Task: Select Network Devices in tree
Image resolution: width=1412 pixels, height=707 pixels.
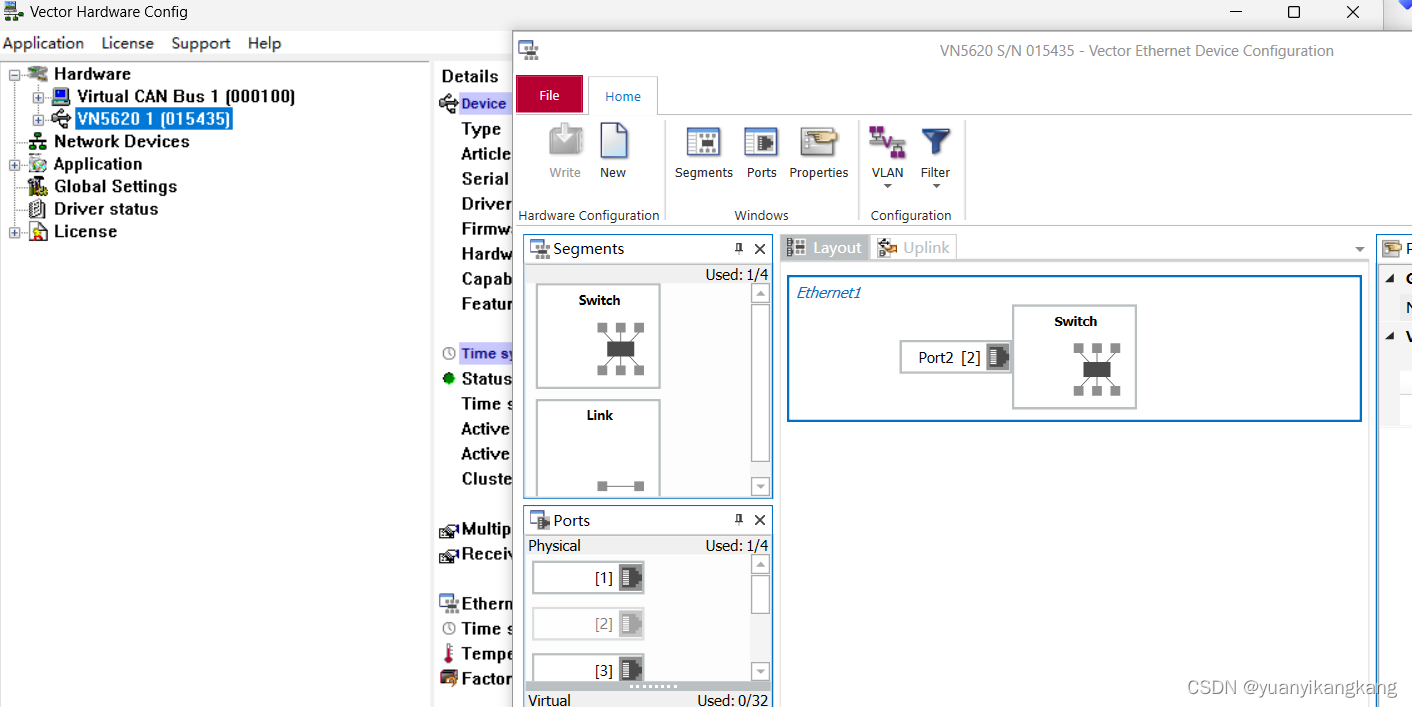Action: pos(121,141)
